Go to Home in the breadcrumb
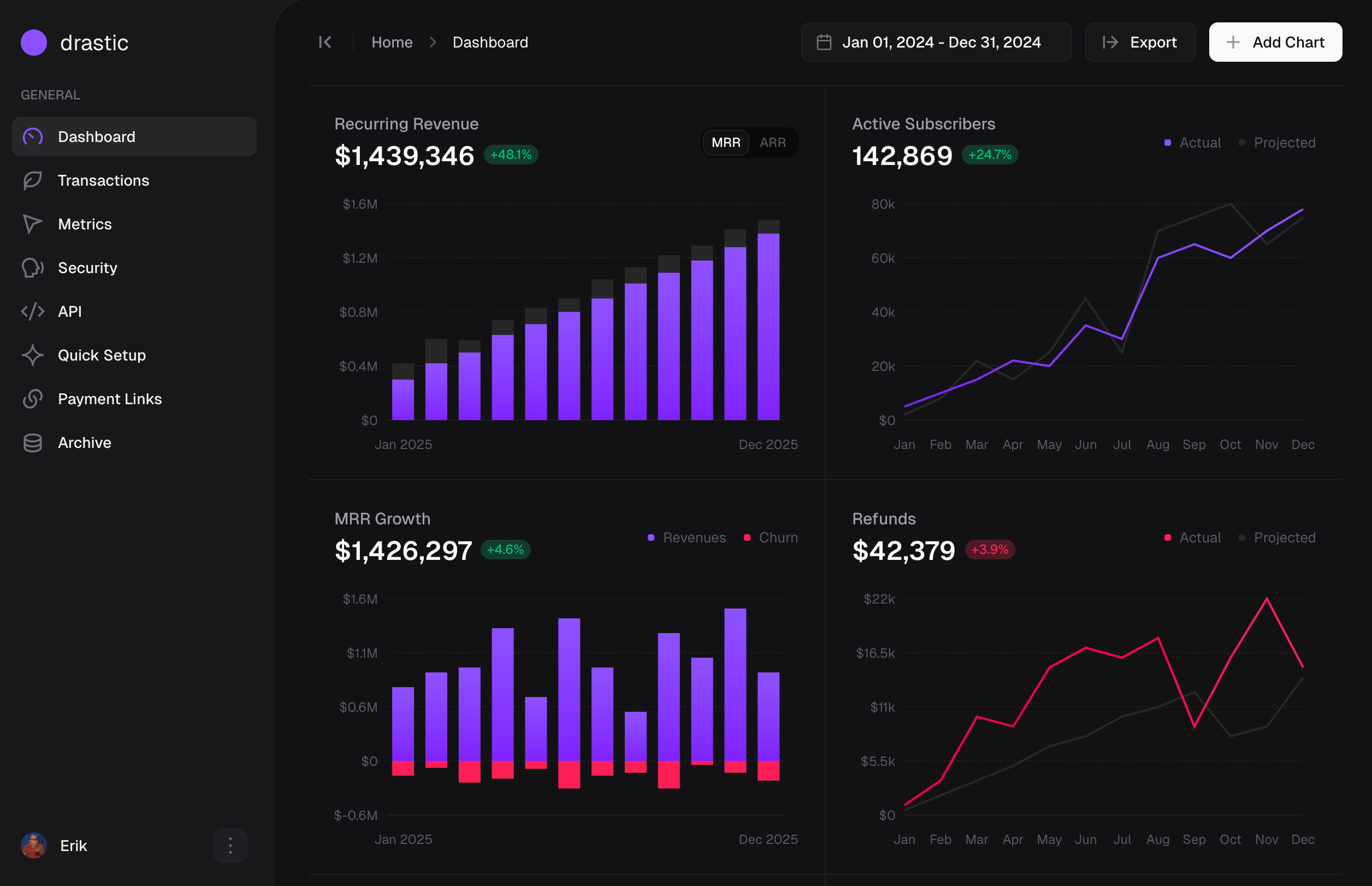 (x=392, y=43)
